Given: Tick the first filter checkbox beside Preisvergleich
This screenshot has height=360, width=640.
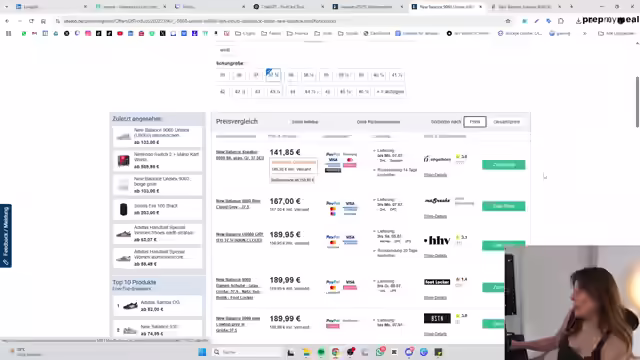Looking at the screenshot, I should 289,122.
